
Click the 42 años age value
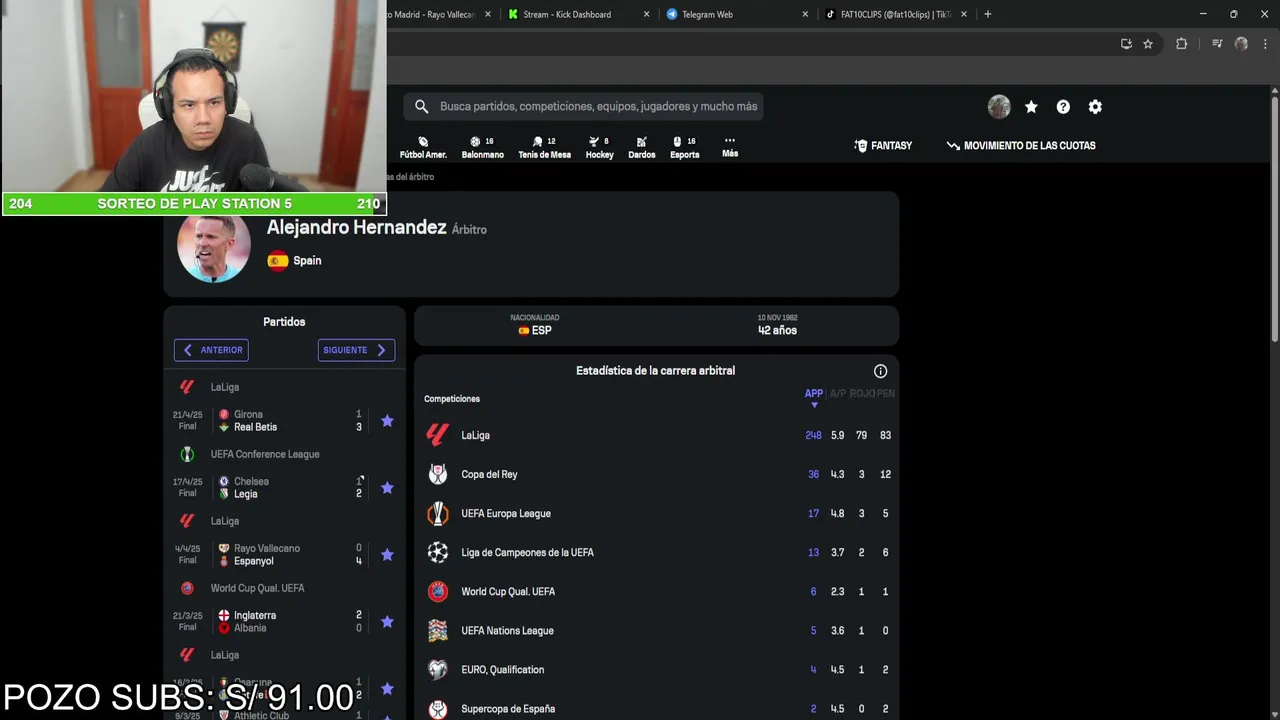(777, 331)
